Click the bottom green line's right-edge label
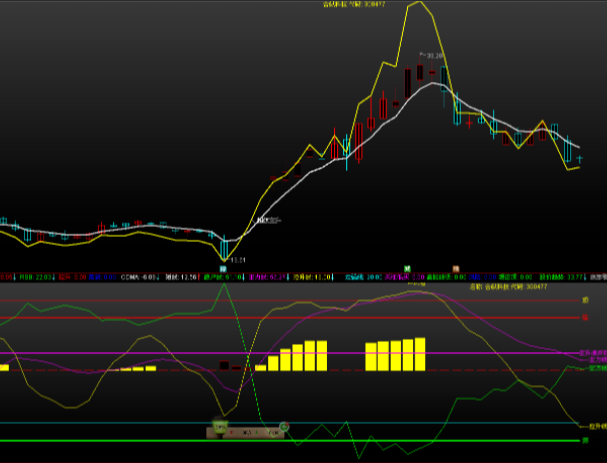This screenshot has width=607, height=463. click(x=585, y=440)
